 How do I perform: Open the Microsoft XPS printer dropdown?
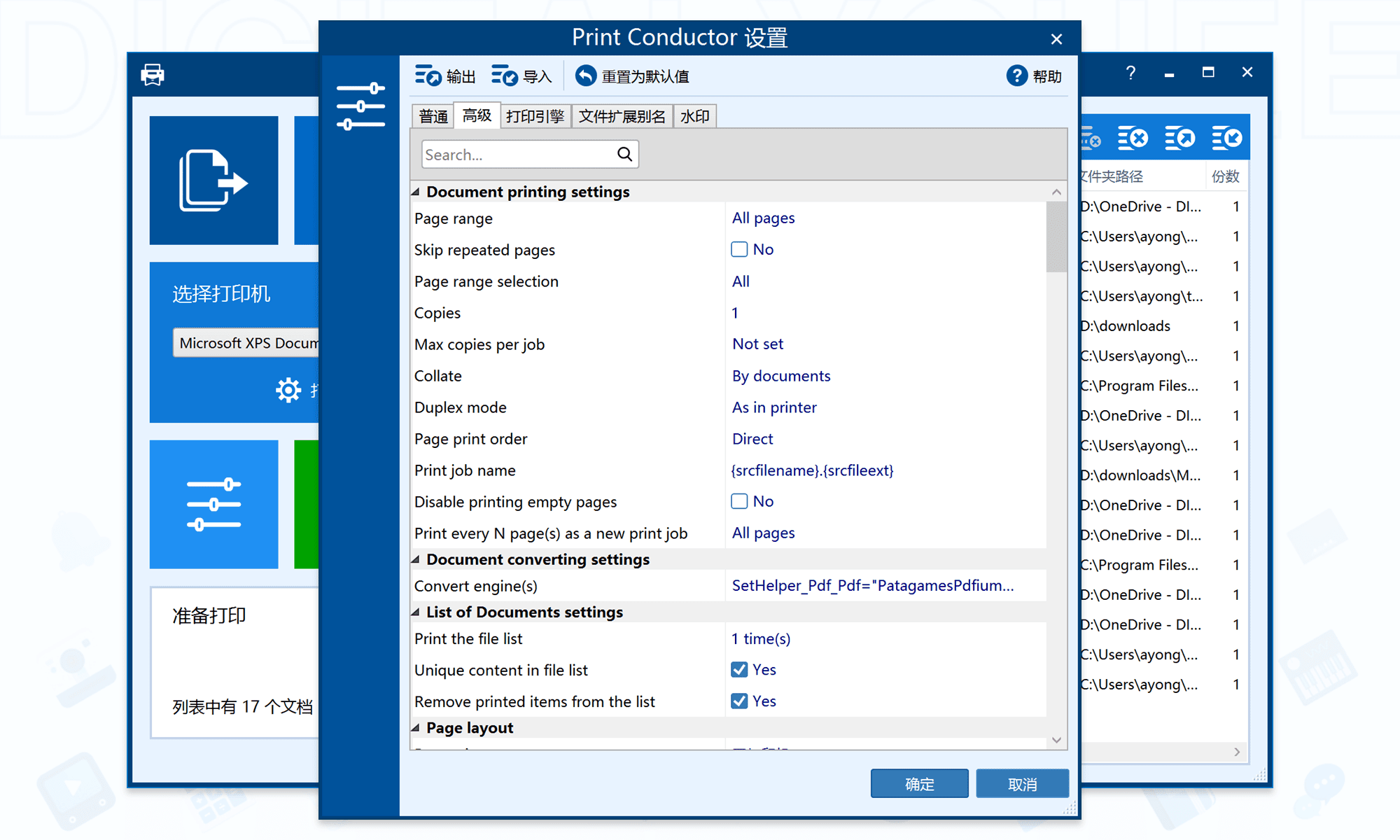246,343
